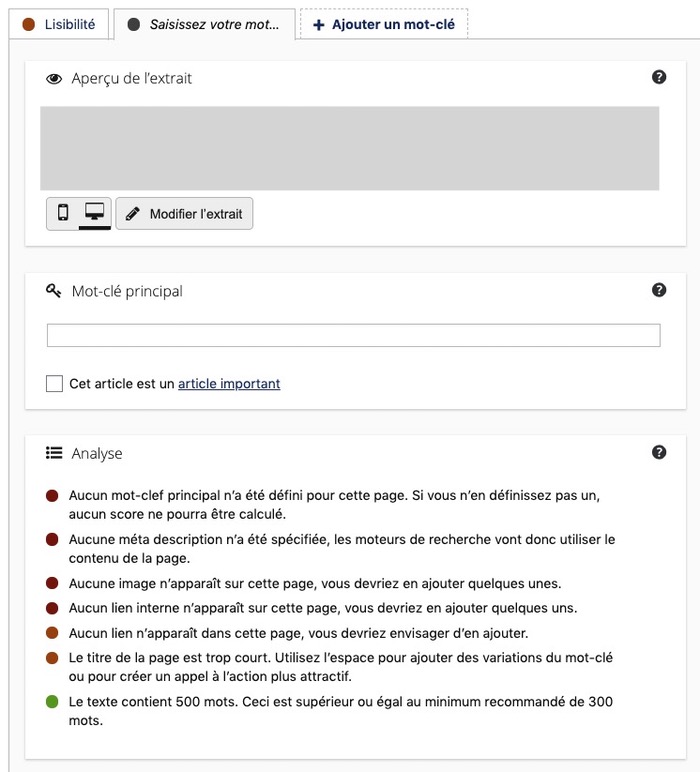The width and height of the screenshot is (700, 772).
Task: Click the help icon beside Mot-clé principal
Action: click(659, 290)
